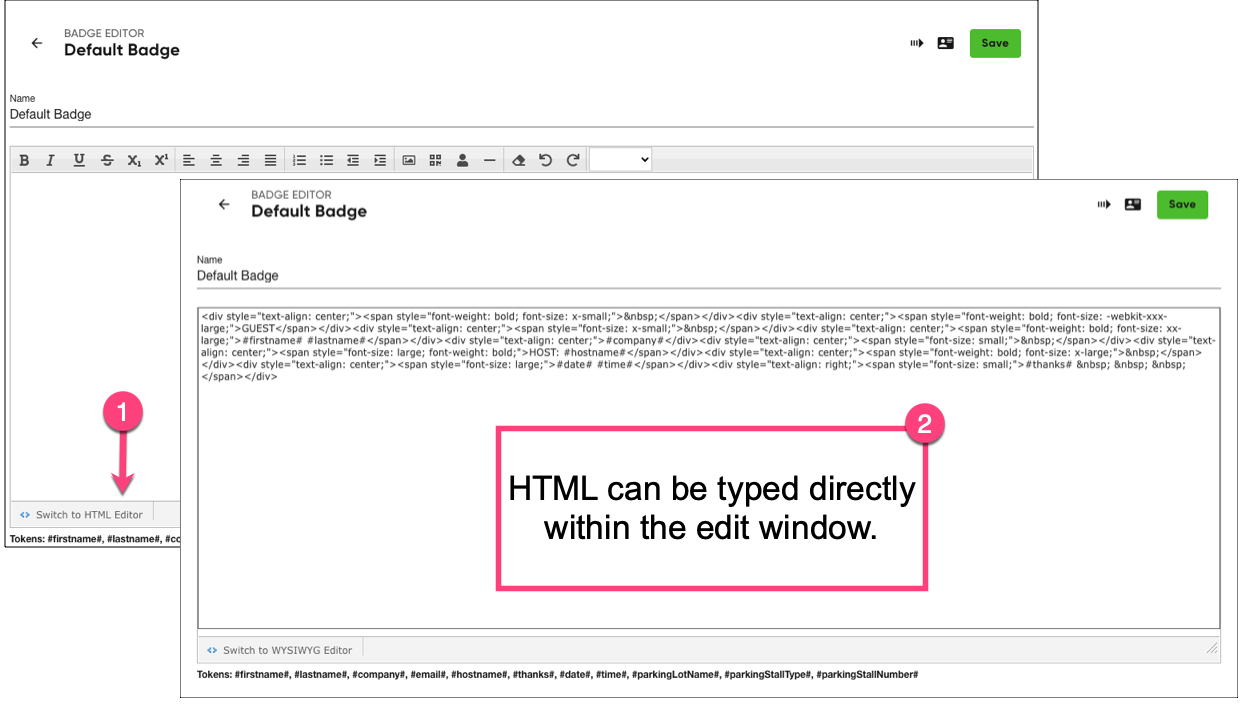Undo the last edit with the undo arrow
The image size is (1242, 704).
(x=545, y=159)
